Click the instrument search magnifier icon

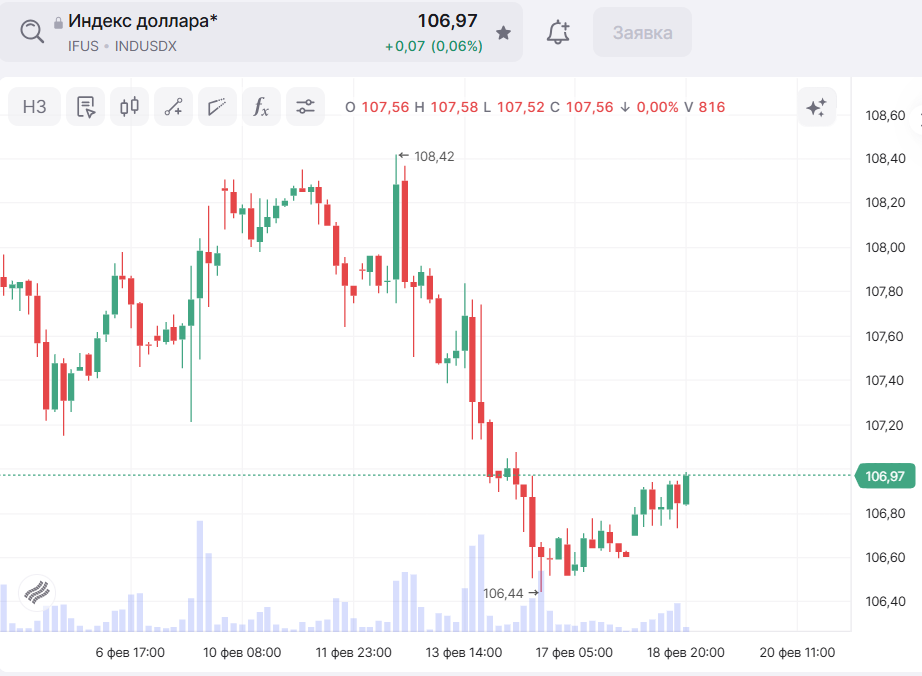pos(32,32)
